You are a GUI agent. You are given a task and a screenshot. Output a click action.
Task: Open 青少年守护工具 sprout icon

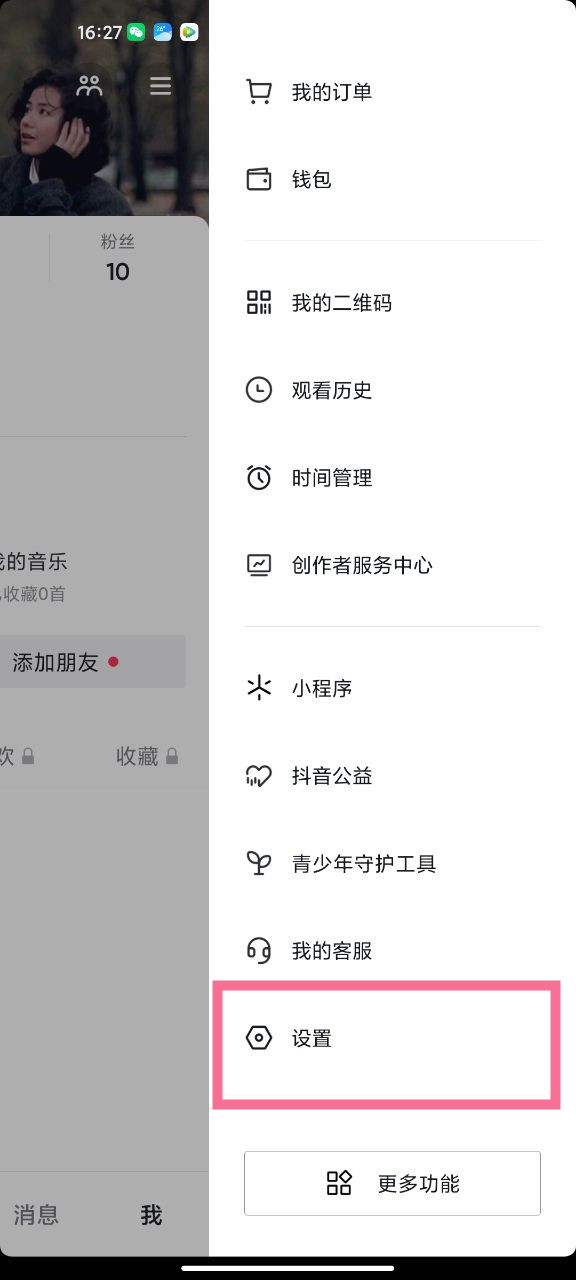click(259, 863)
